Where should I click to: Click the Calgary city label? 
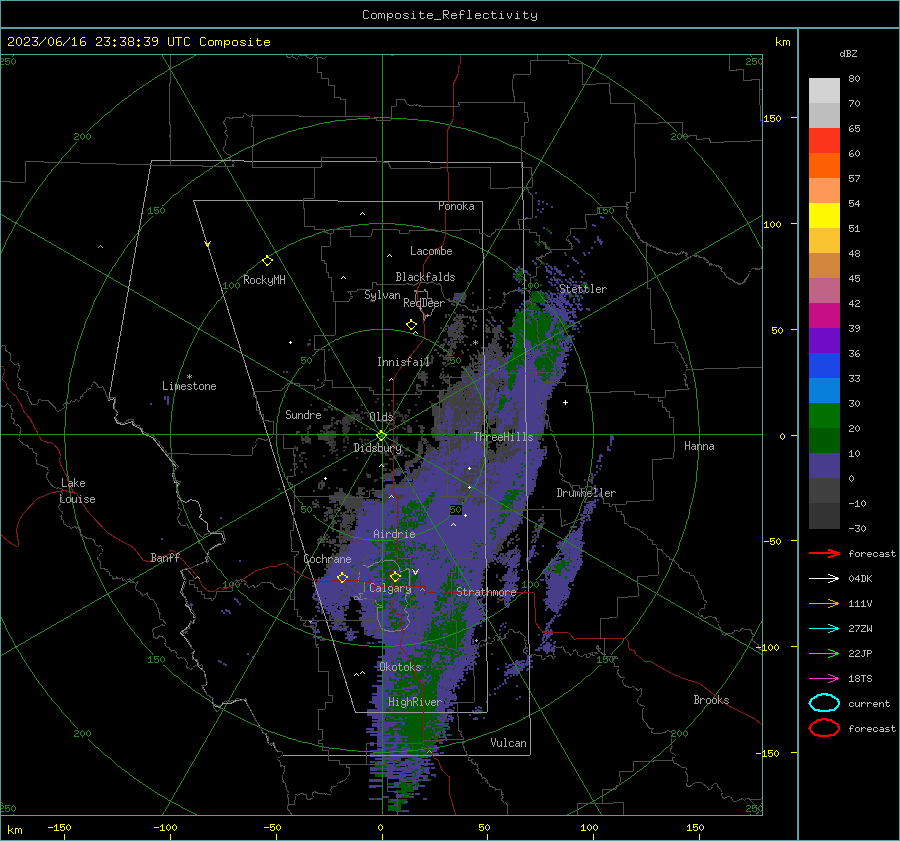(x=390, y=588)
